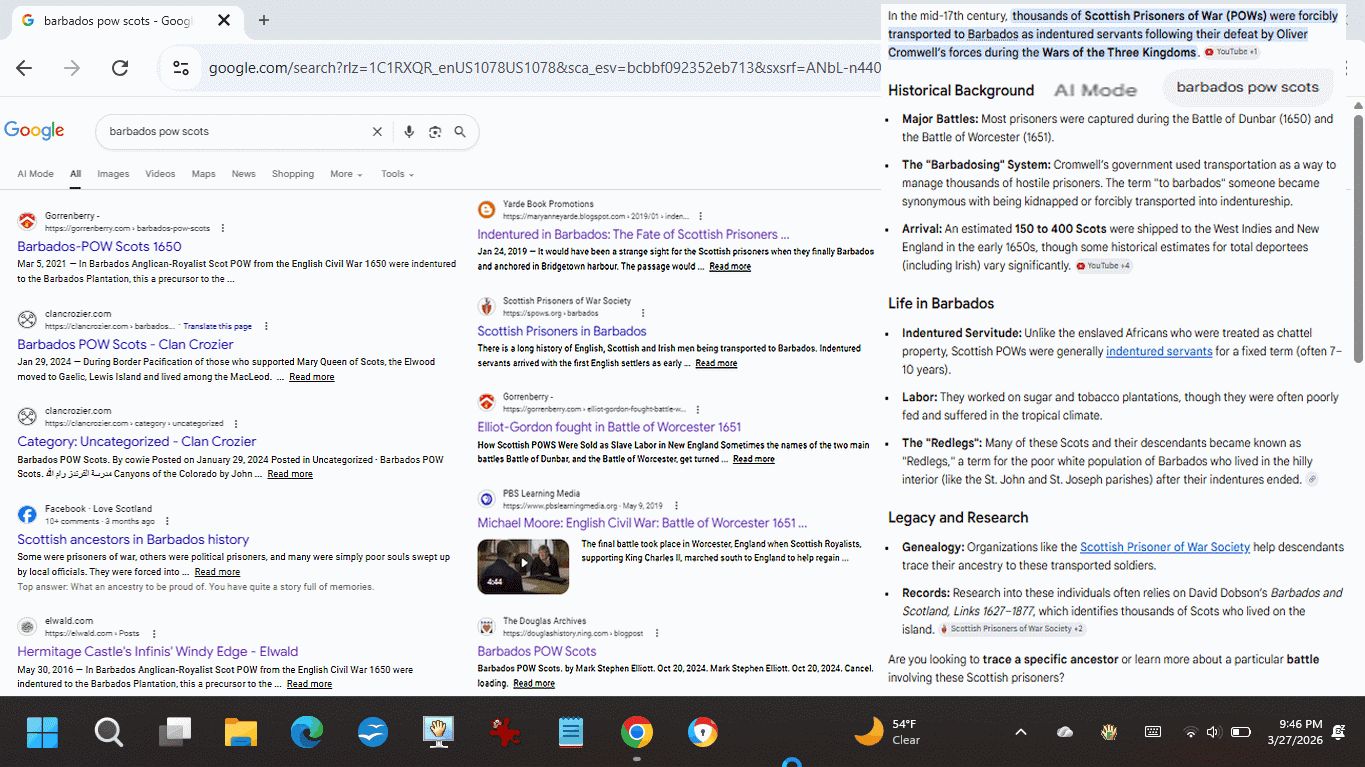The width and height of the screenshot is (1365, 767).
Task: Open Scottish Prisoners in Barbados link
Action: 561,331
